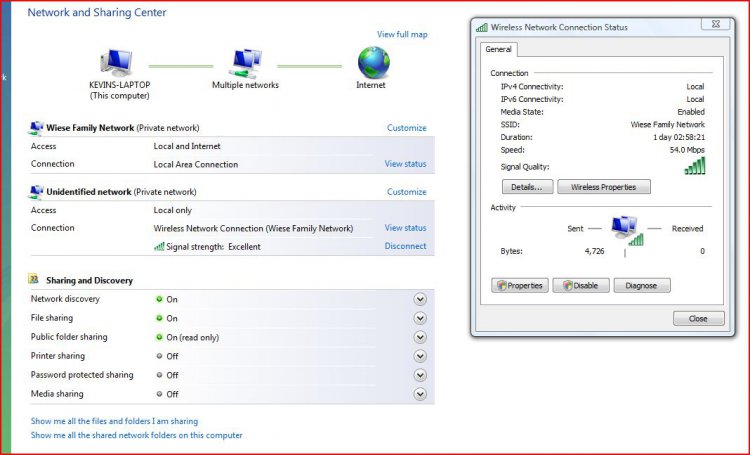Open the View full map link
This screenshot has width=750, height=455.
(401, 35)
